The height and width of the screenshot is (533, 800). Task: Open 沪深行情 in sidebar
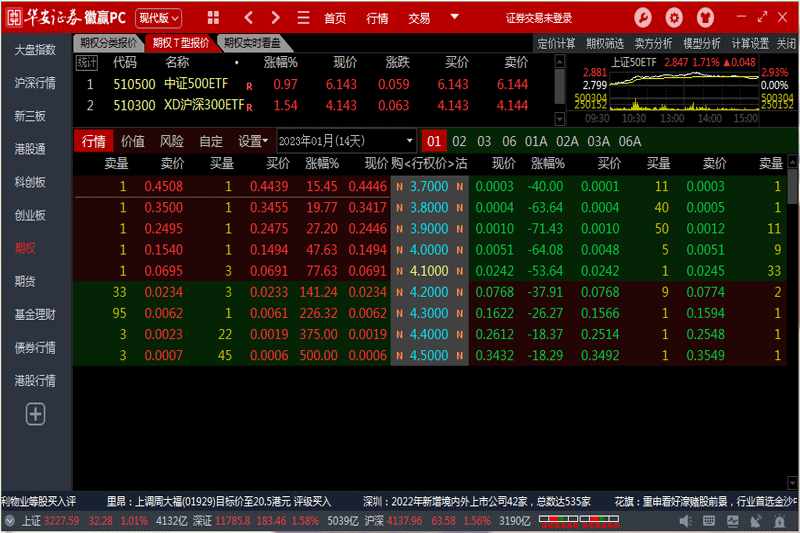[x=35, y=83]
